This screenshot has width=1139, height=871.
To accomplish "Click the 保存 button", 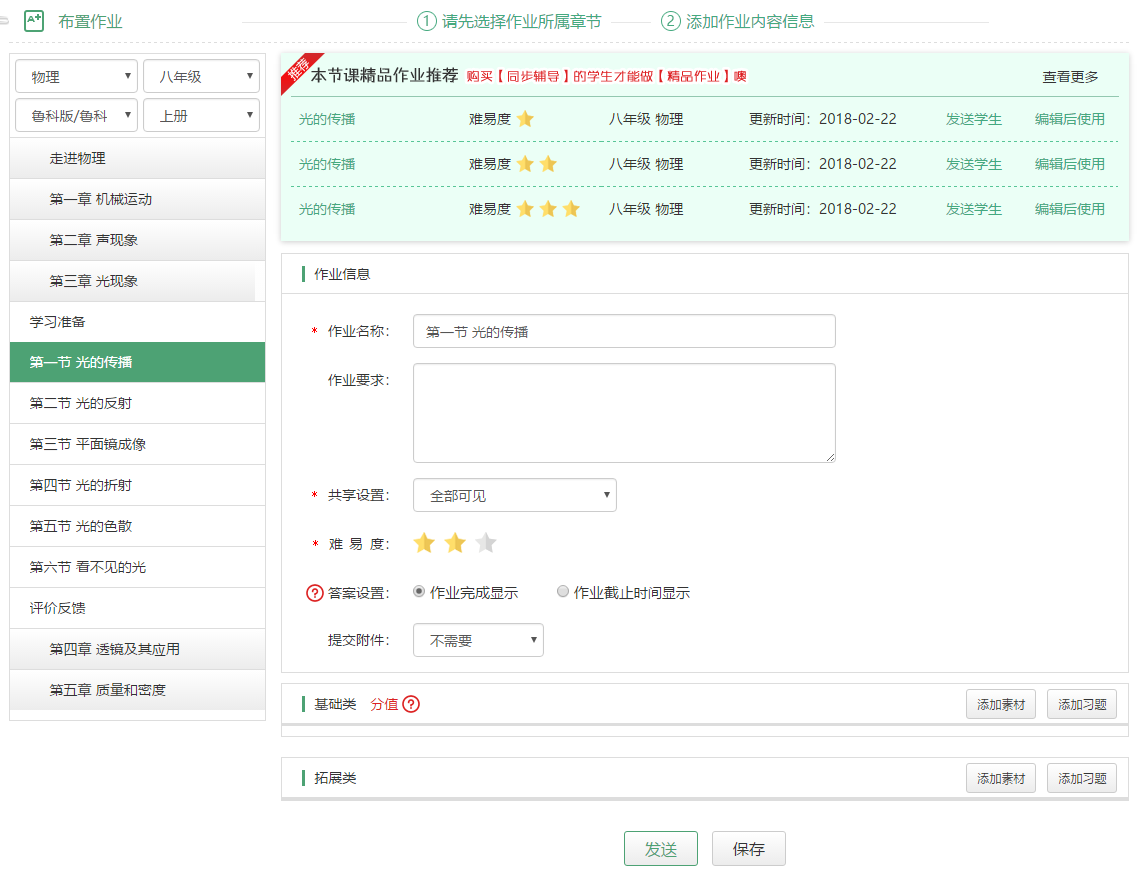I will (748, 848).
